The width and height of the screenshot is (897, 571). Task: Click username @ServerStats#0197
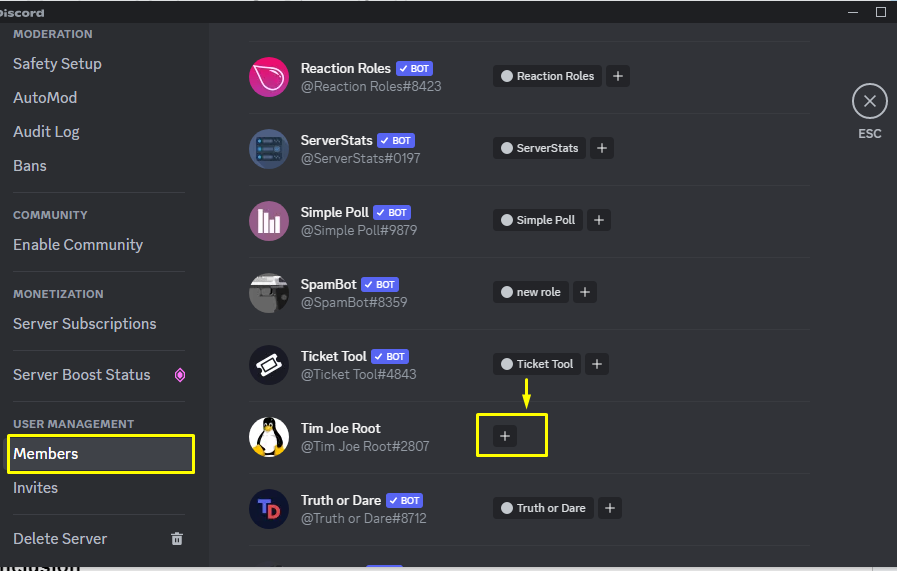tap(360, 159)
